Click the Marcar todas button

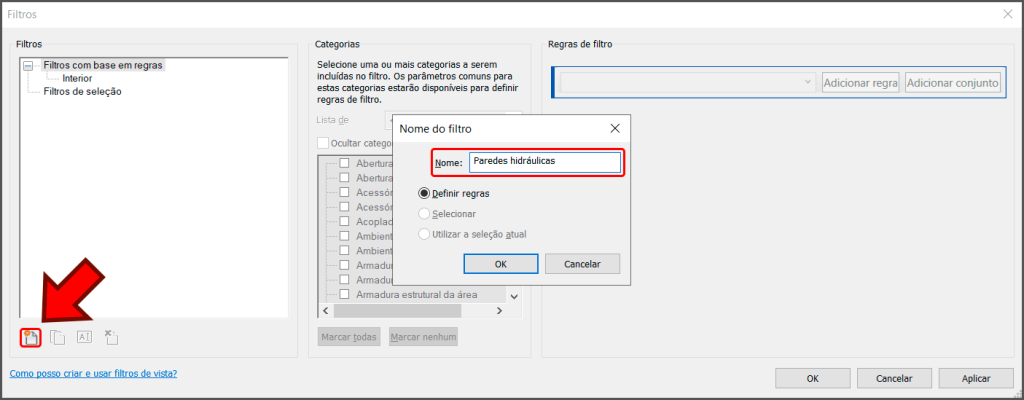coord(349,337)
